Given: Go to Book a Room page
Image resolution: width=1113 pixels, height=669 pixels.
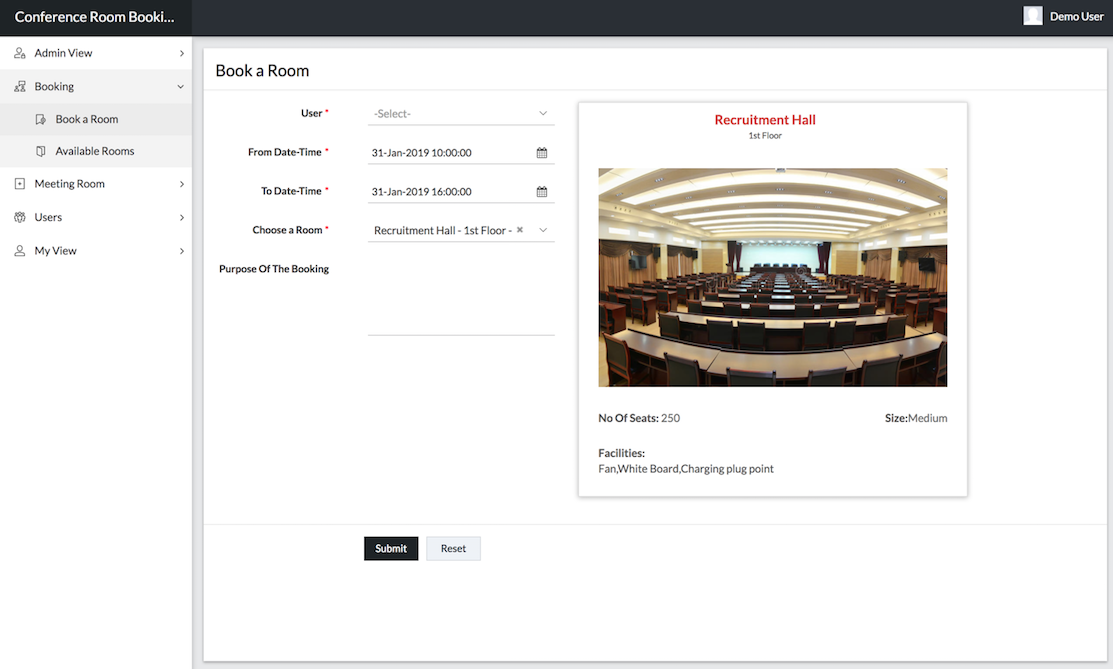Looking at the screenshot, I should [x=96, y=119].
